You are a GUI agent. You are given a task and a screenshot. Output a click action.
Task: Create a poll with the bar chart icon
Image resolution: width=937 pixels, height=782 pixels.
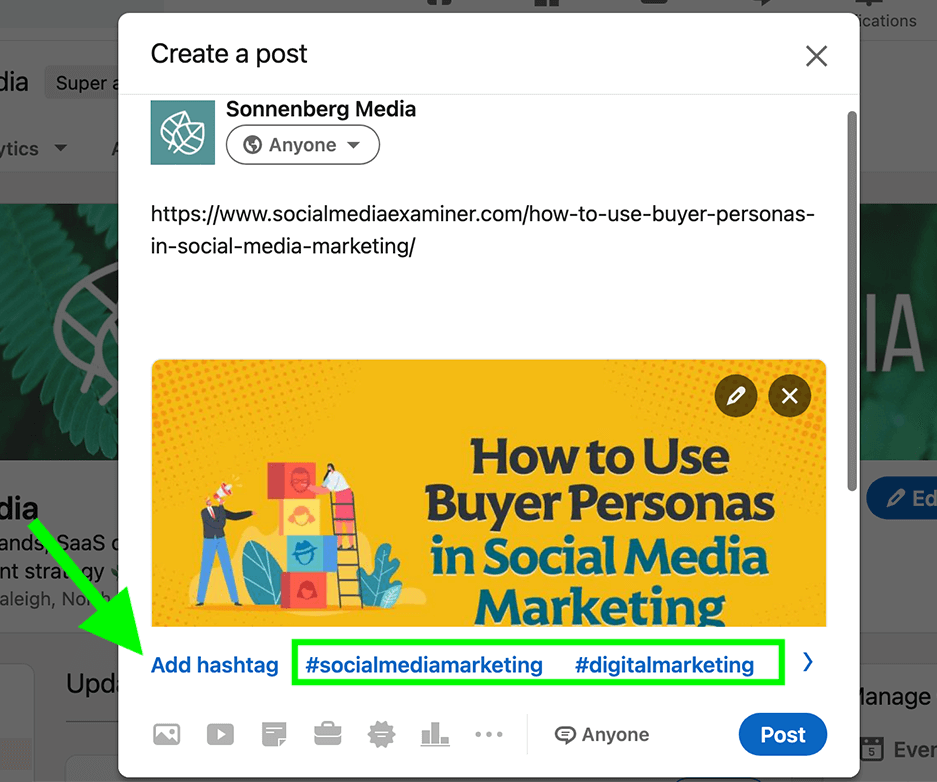coord(435,734)
